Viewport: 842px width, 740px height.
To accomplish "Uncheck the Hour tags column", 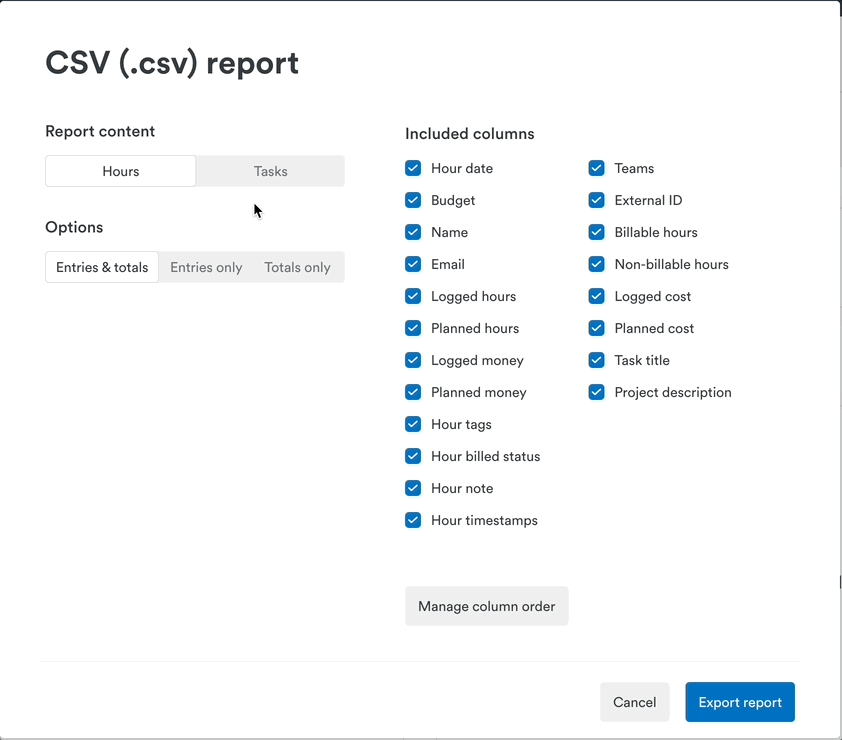I will 413,424.
